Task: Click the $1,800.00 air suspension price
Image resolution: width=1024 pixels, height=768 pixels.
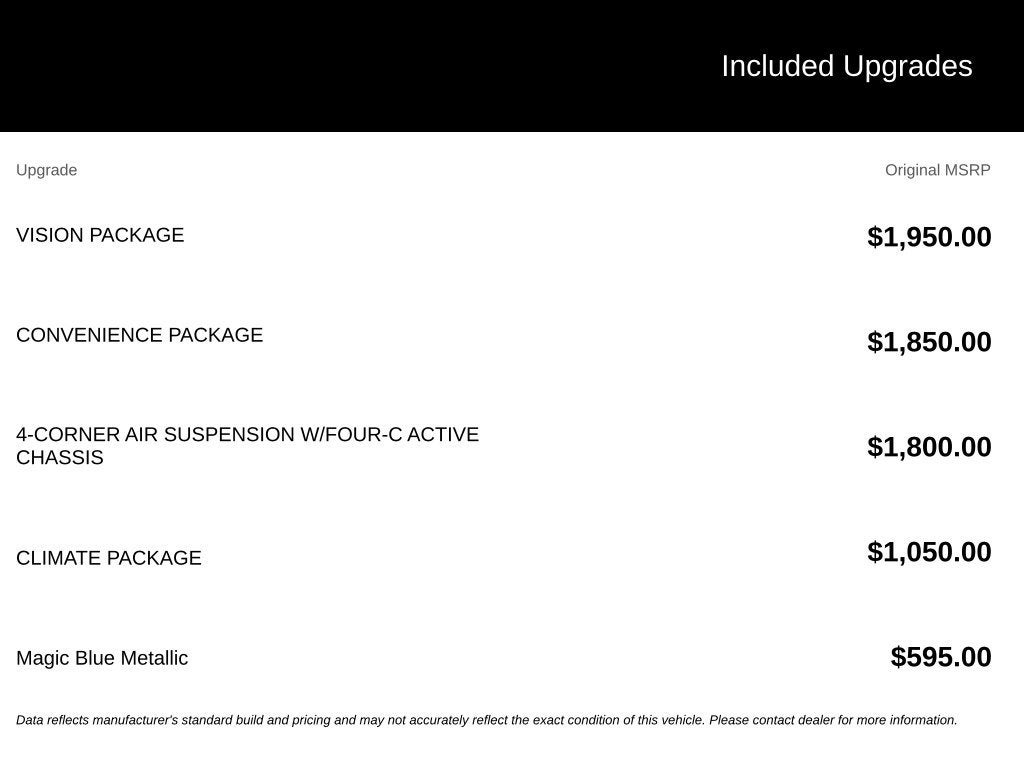Action: 929,447
